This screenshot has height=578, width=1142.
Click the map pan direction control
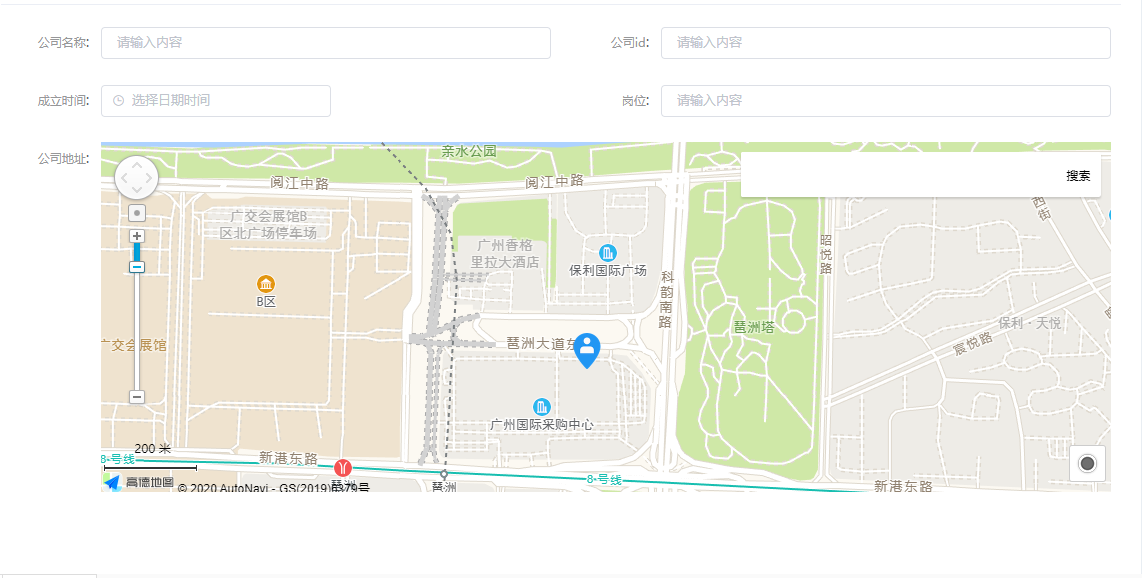pos(136,178)
